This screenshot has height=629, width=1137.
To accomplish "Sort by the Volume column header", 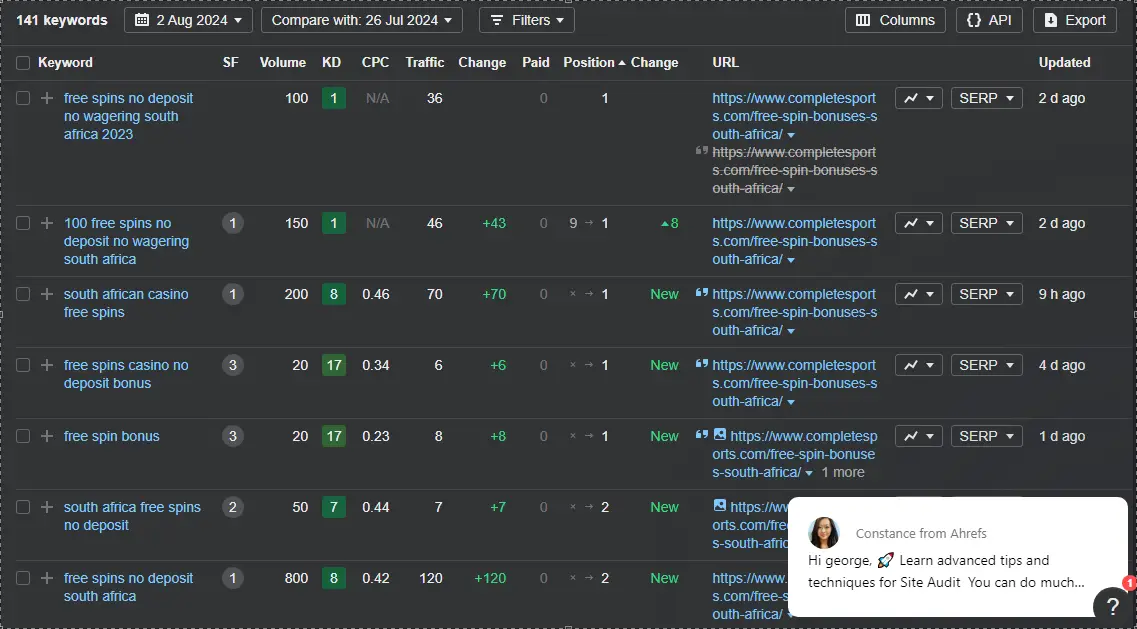I will pyautogui.click(x=282, y=62).
